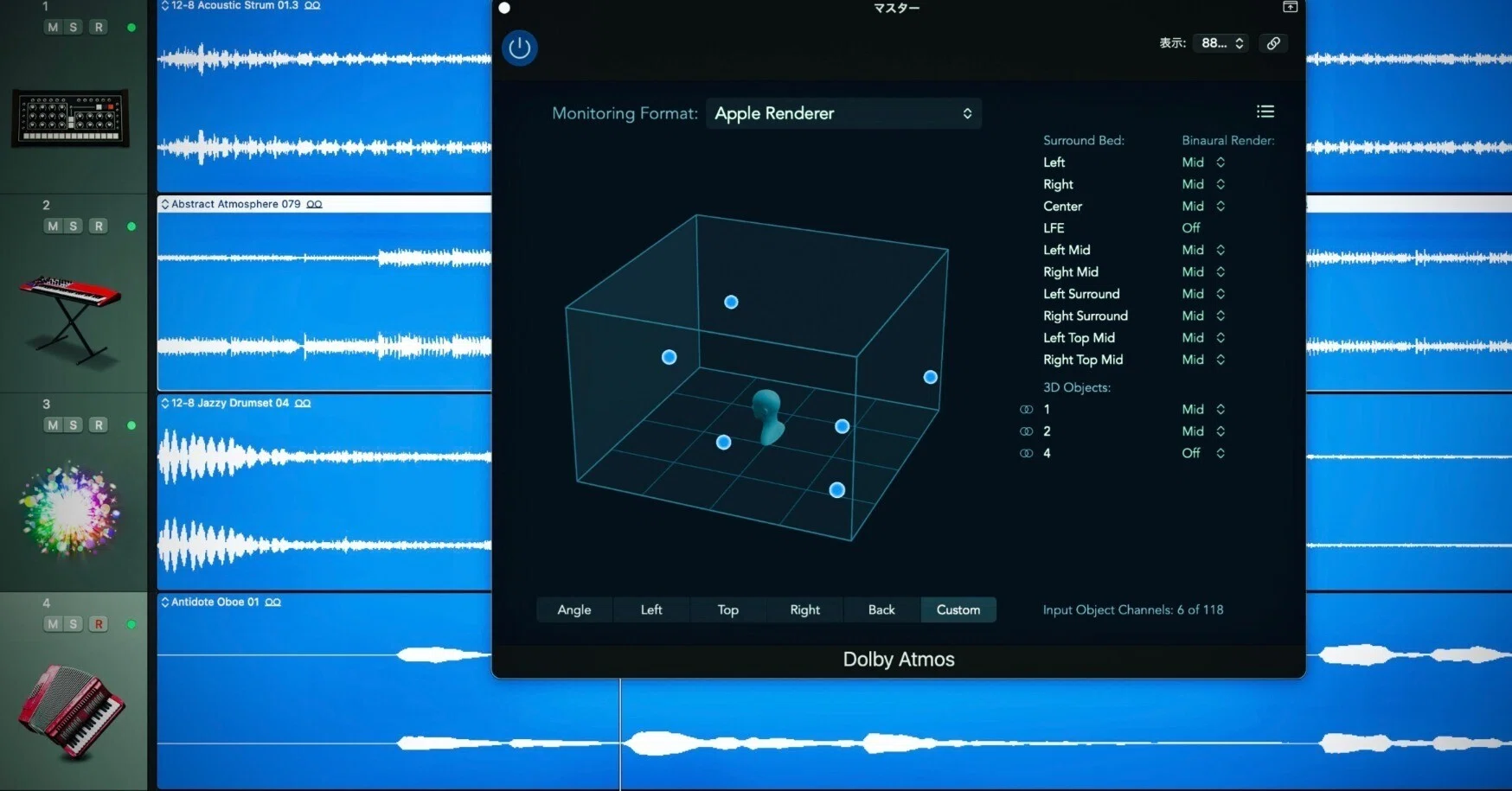Select the head model in 3D viewer
The height and width of the screenshot is (791, 1512).
coord(767,416)
